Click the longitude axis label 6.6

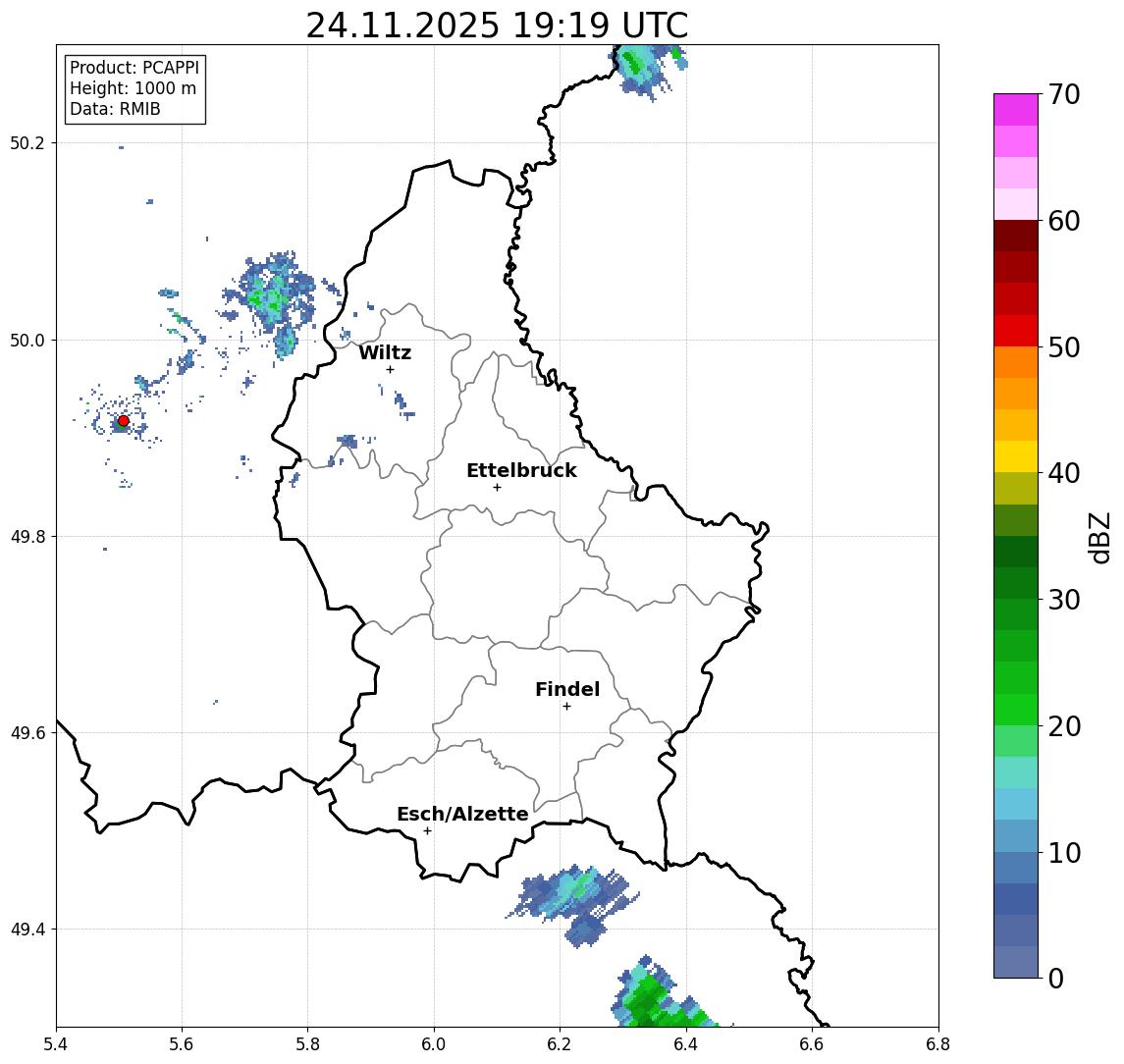[812, 1044]
